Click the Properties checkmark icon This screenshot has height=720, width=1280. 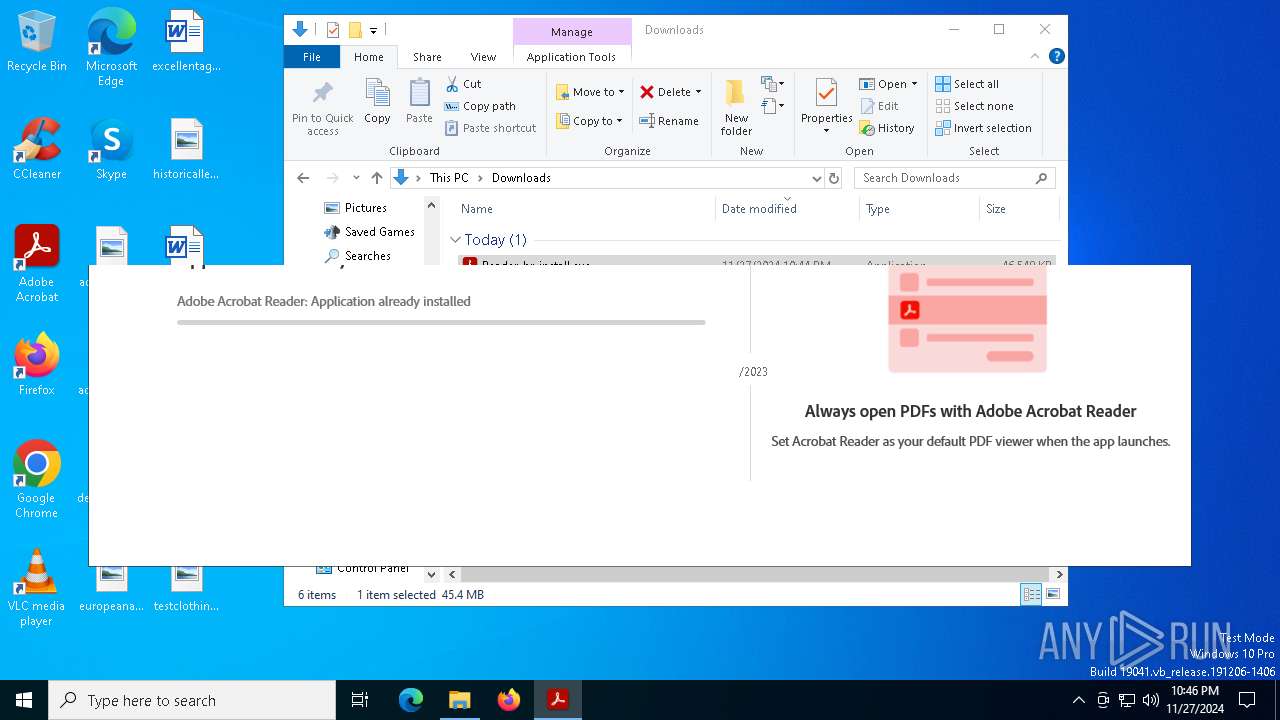pyautogui.click(x=826, y=93)
